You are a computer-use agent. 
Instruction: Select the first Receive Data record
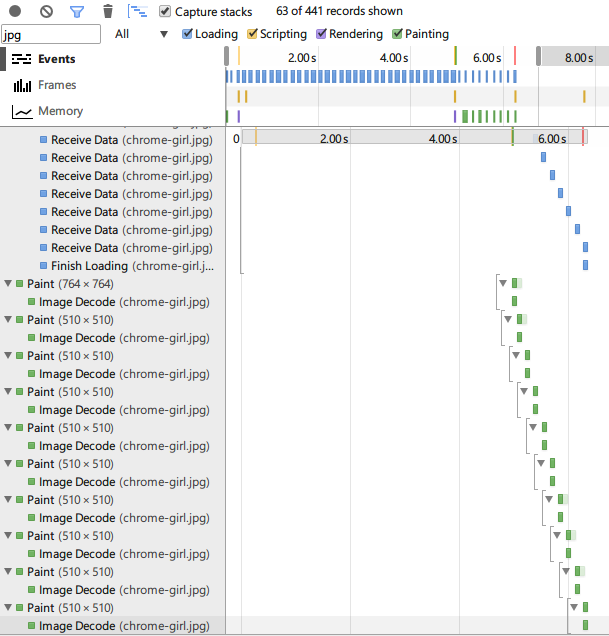130,140
